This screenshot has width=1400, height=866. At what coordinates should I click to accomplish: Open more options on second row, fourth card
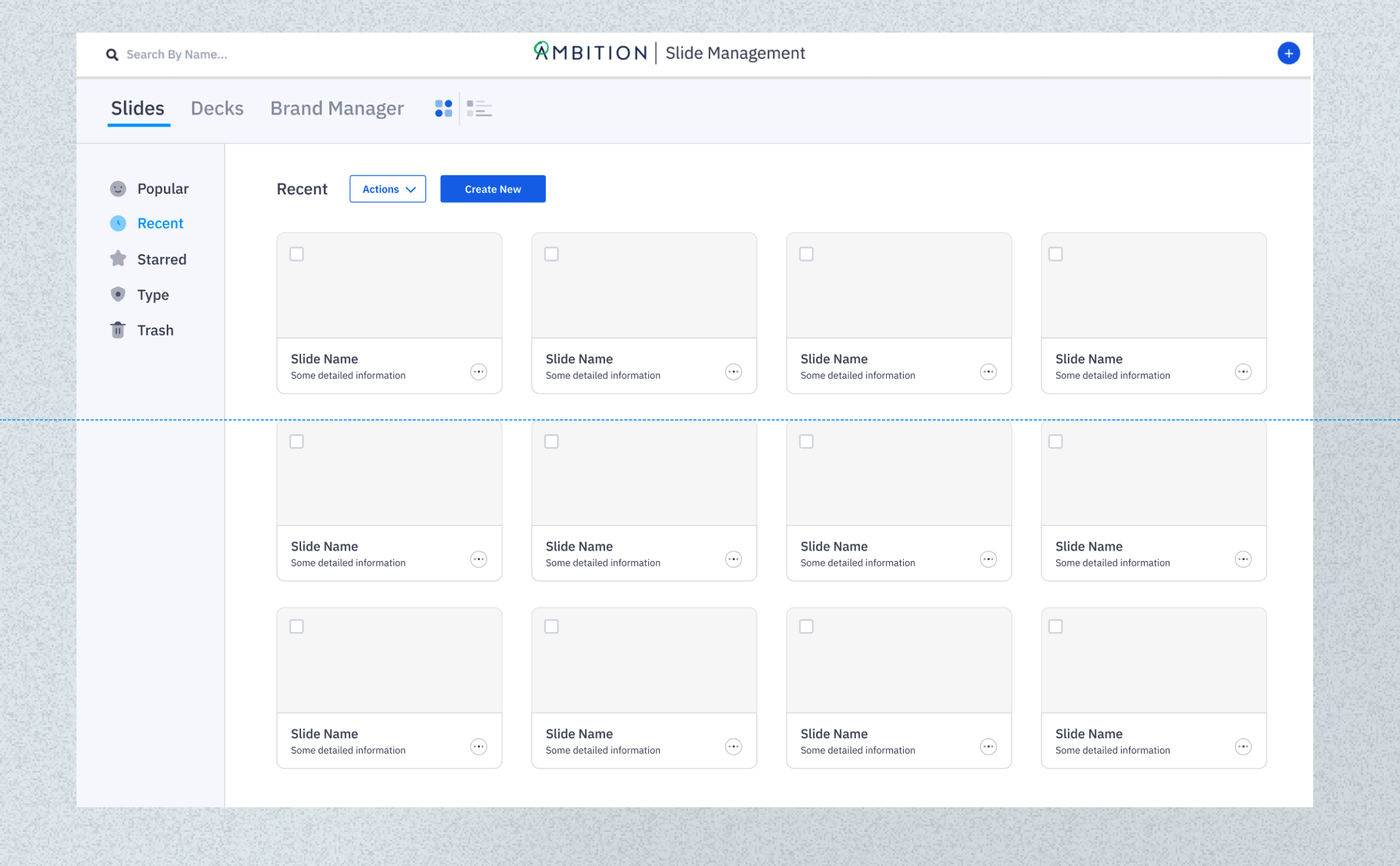1243,560
